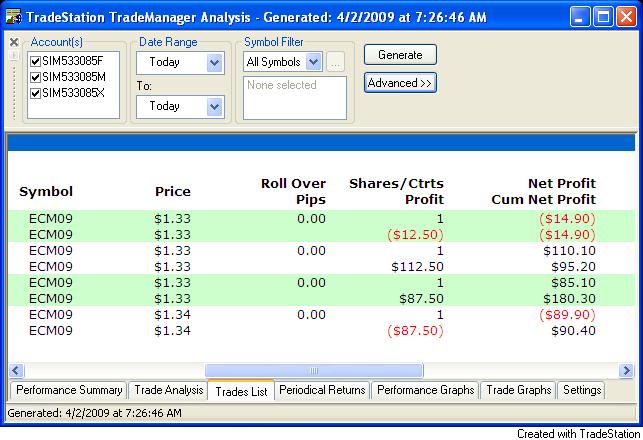Click the ($87.50) loss value
643x440 pixels.
click(415, 331)
